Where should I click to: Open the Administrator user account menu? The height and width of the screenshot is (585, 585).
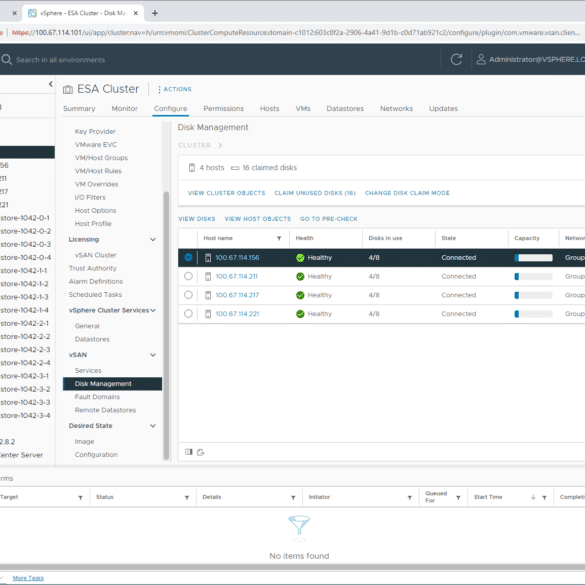pos(531,59)
